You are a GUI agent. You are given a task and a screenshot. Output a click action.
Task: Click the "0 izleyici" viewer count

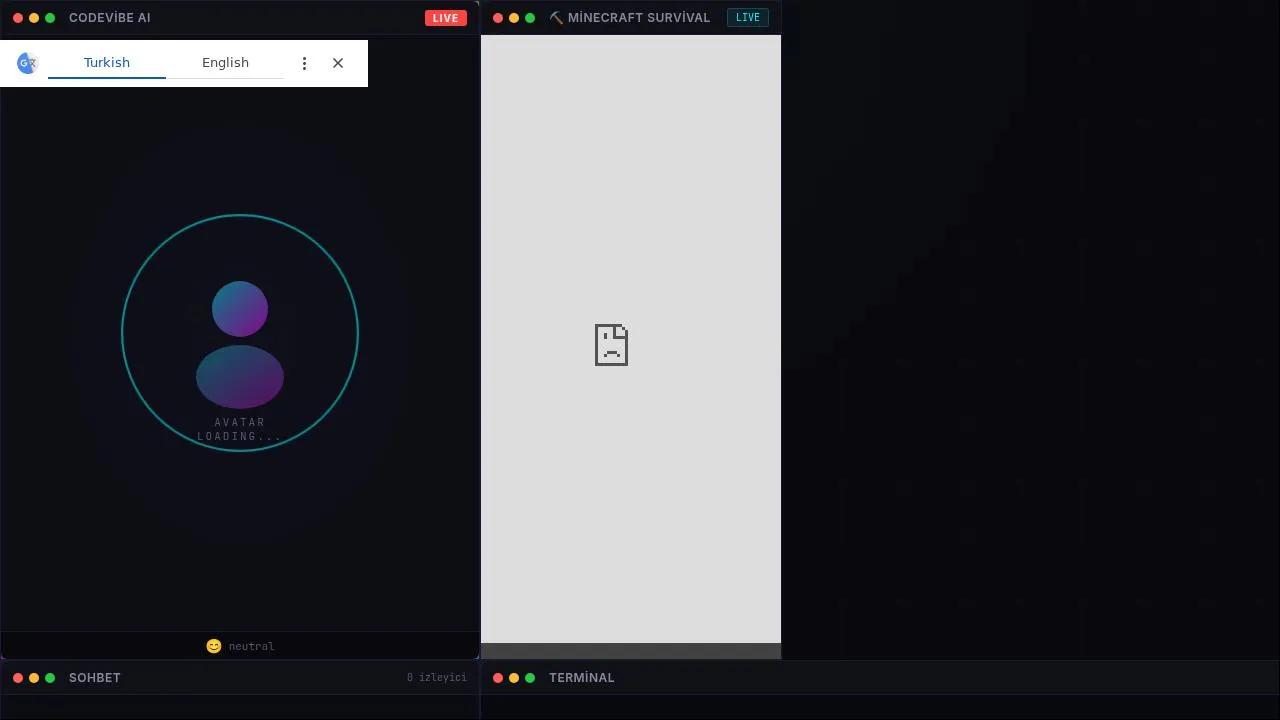(437, 678)
